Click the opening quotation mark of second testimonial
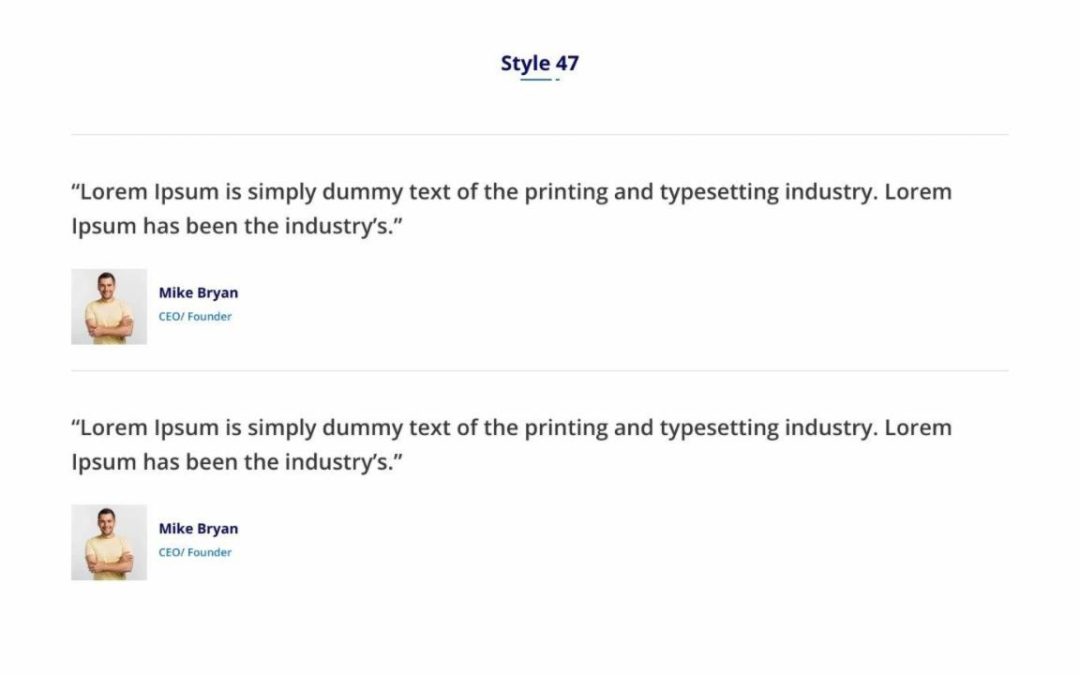Viewport: 1080px width, 675px height. [75, 422]
